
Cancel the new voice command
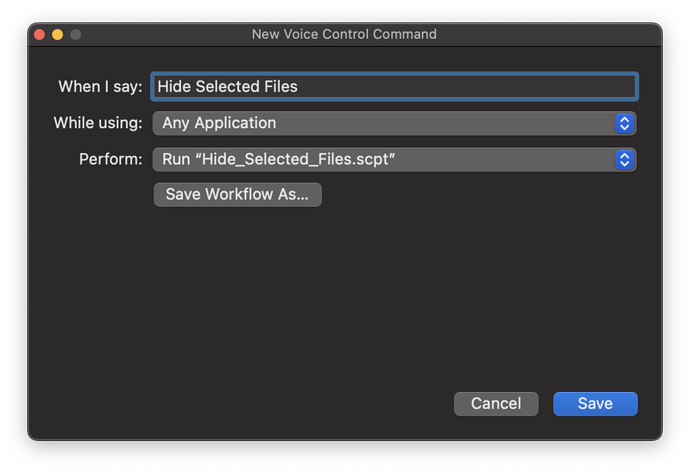(x=496, y=403)
